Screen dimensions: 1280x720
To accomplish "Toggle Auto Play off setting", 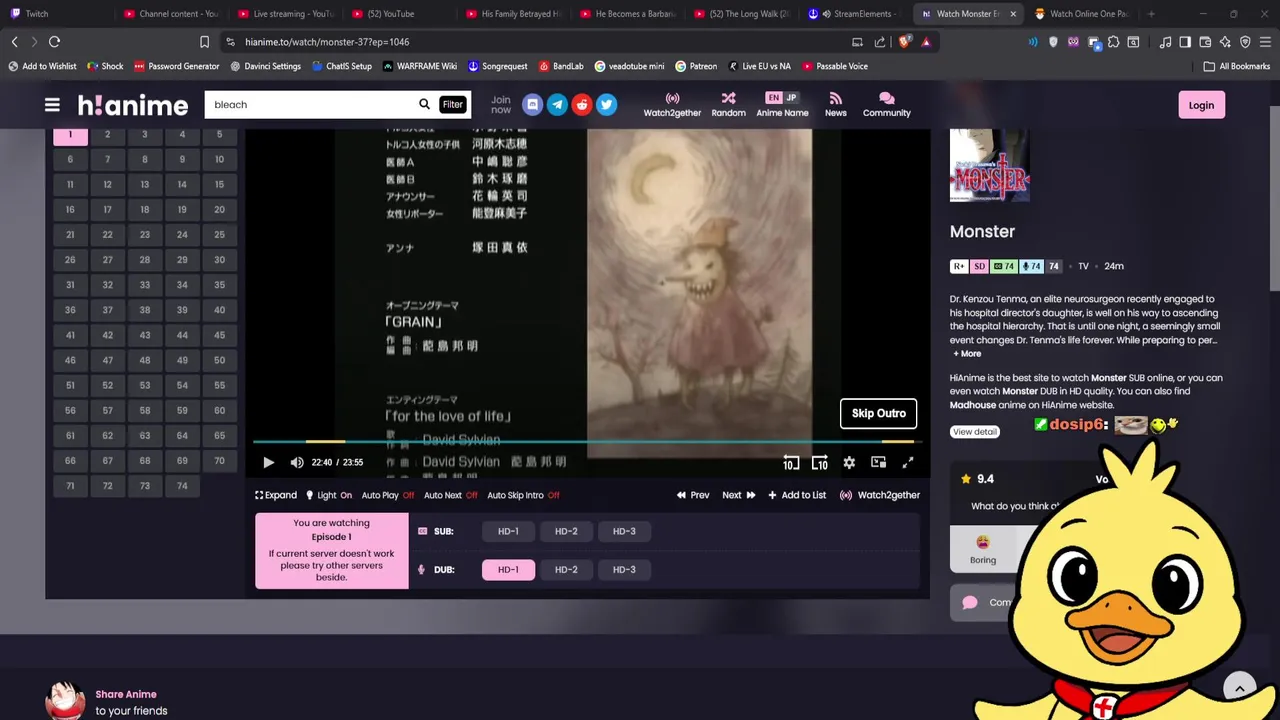I will click(388, 495).
